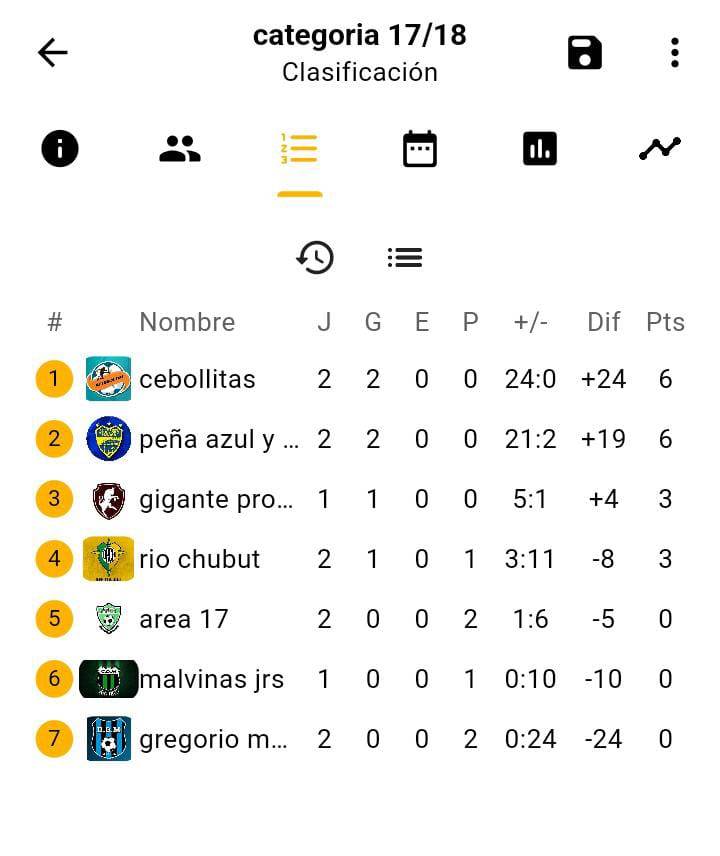Open the bar chart statistics tab

(x=540, y=148)
